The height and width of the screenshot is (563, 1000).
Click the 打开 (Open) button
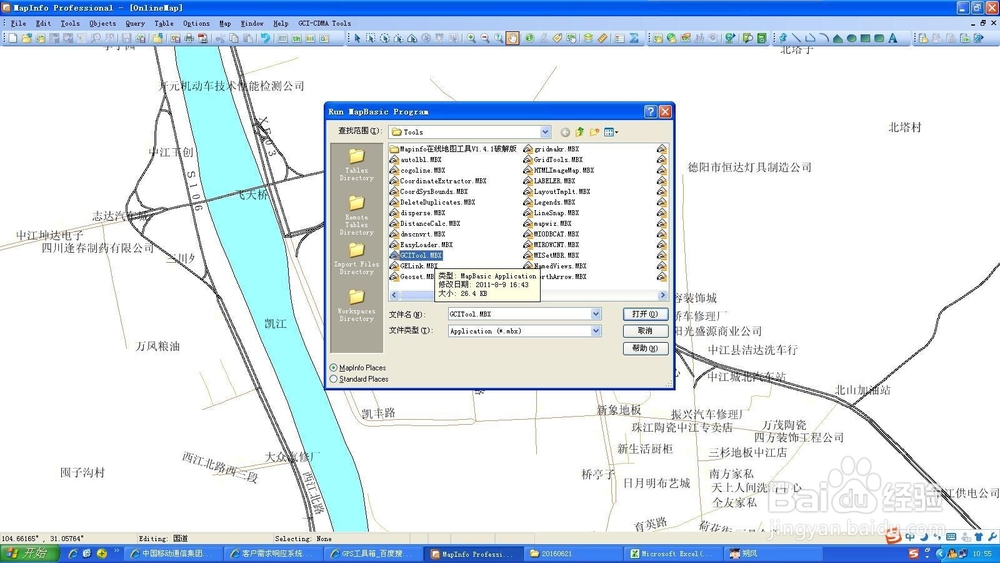click(x=645, y=314)
